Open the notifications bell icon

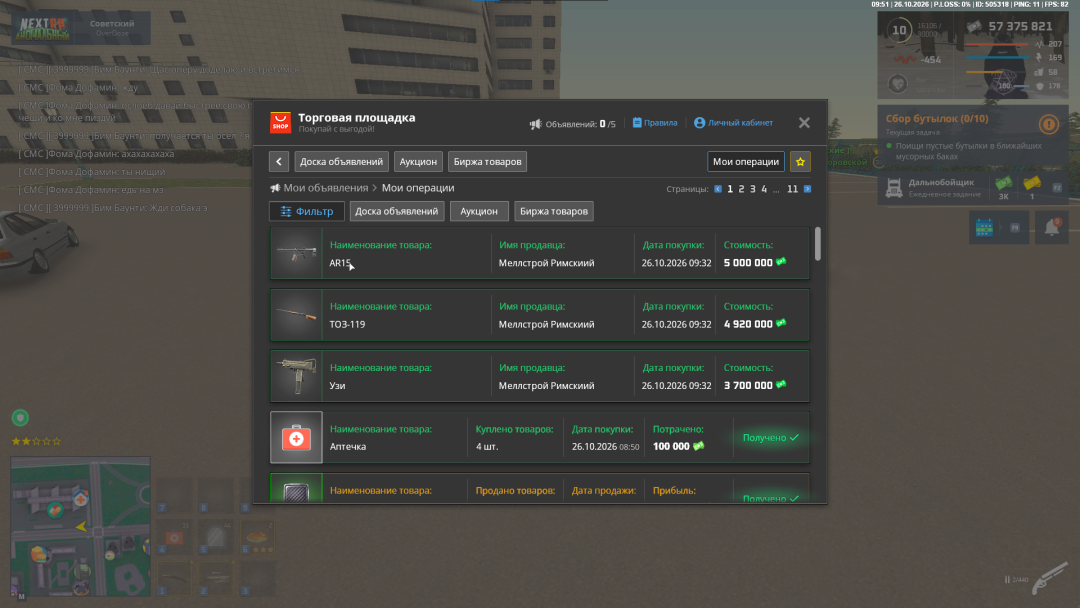[1052, 227]
